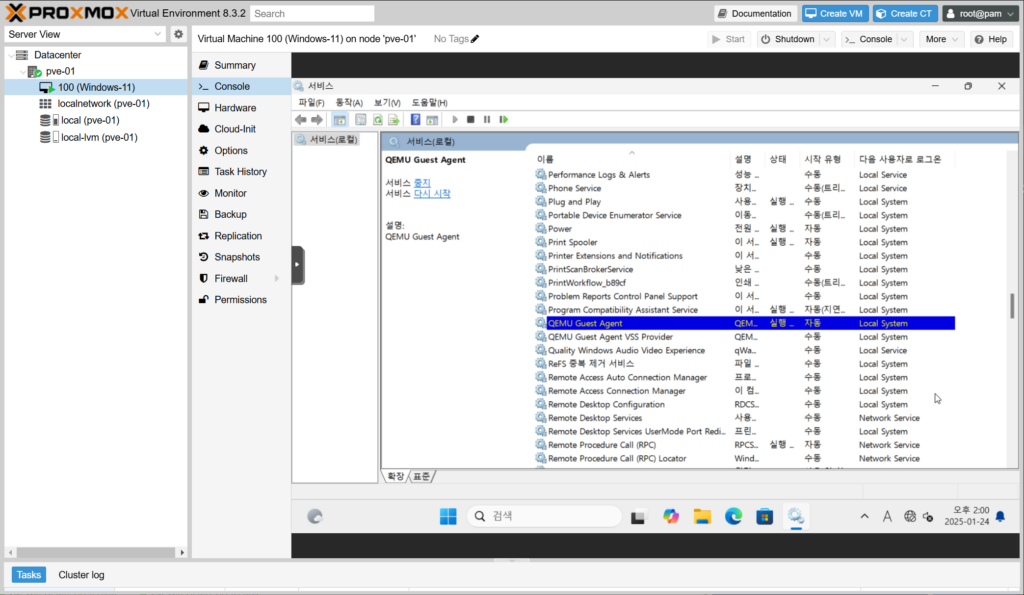Edit tags using the pencil icon

(475, 39)
